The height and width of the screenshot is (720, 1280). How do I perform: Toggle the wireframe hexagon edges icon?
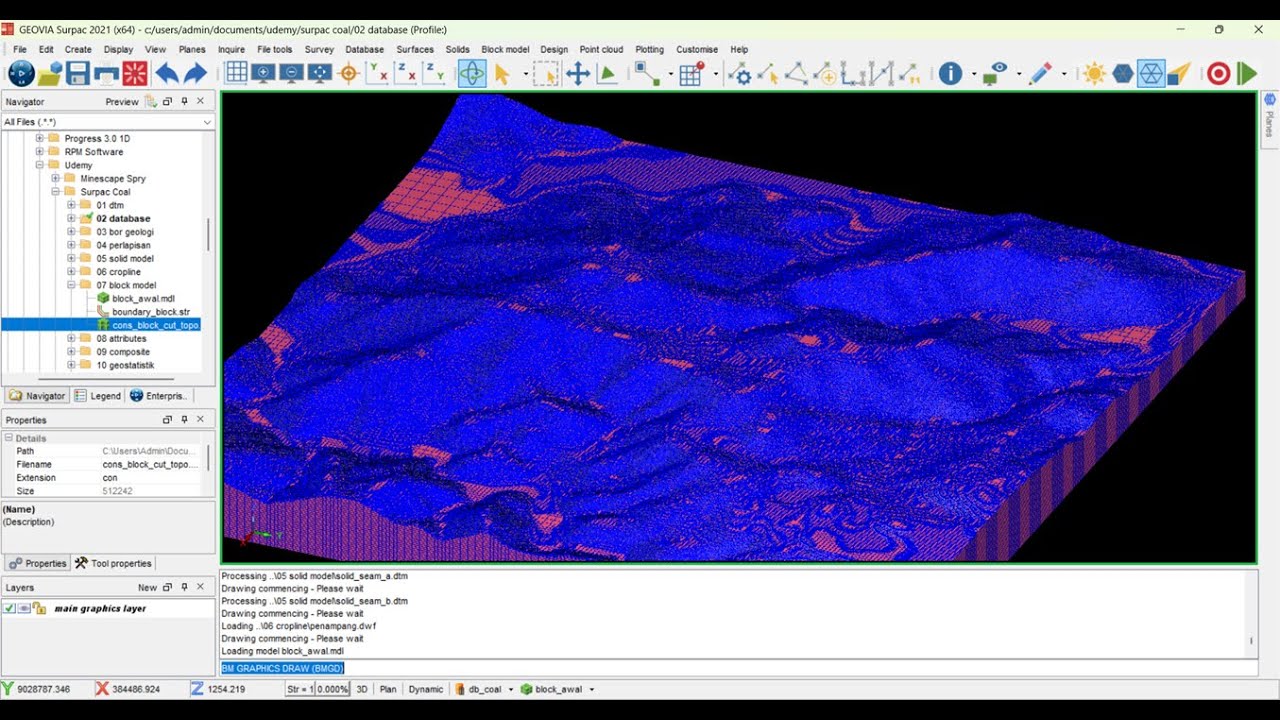pos(1151,73)
